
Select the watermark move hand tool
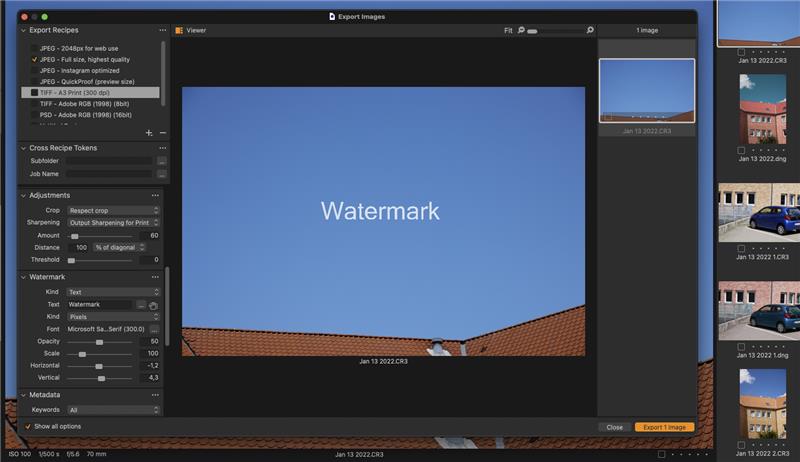click(x=153, y=305)
